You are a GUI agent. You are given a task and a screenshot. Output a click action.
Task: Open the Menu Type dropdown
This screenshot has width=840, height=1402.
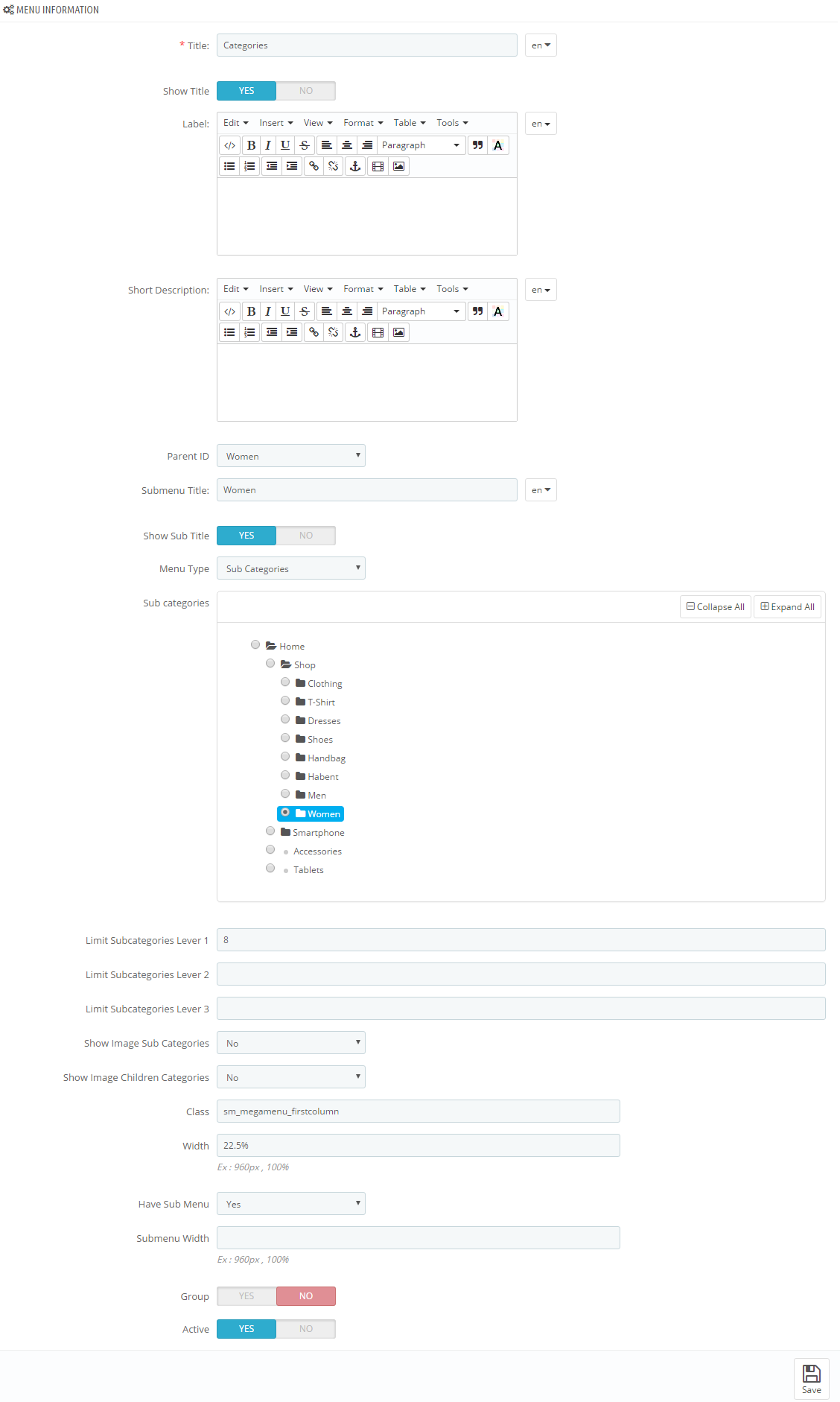click(291, 568)
